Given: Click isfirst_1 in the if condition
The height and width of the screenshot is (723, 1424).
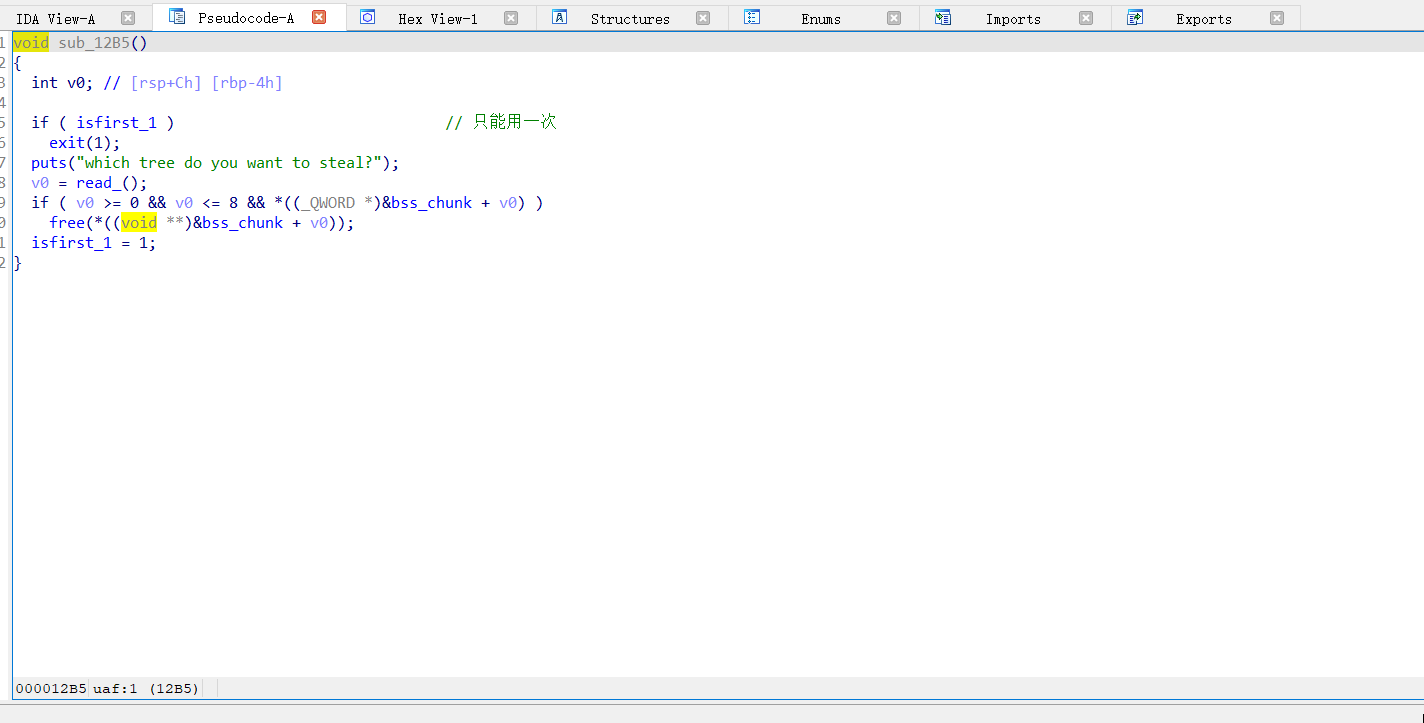Looking at the screenshot, I should (x=117, y=123).
